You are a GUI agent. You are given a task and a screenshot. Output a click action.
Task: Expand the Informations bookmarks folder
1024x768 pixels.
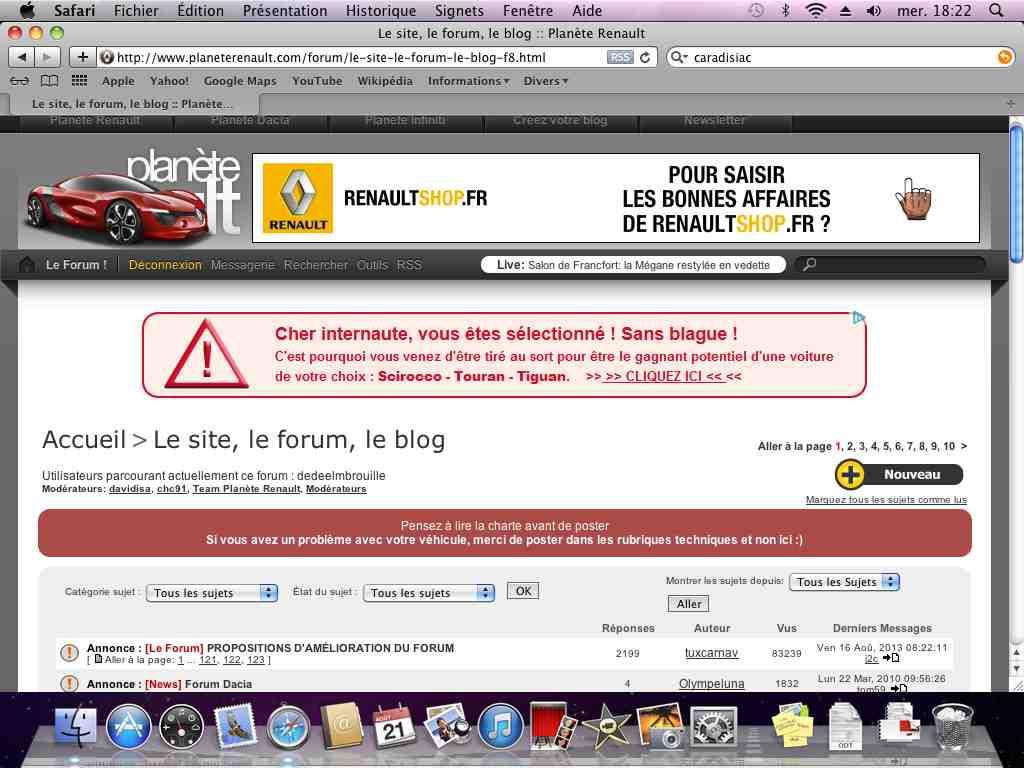point(468,81)
